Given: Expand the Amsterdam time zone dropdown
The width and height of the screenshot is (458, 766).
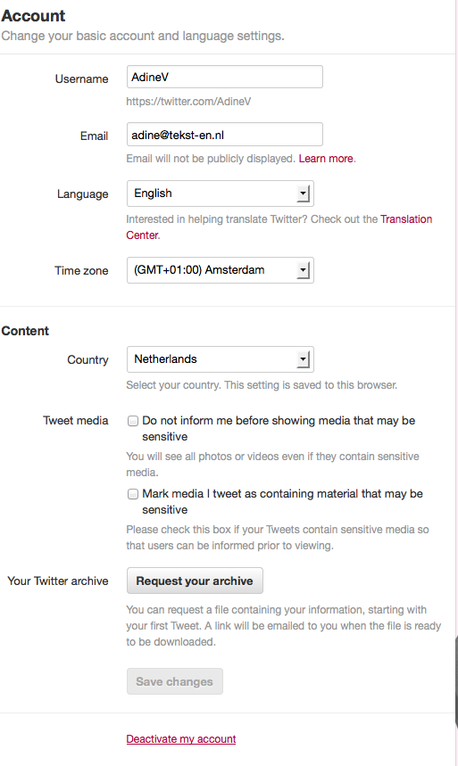Looking at the screenshot, I should point(220,270).
